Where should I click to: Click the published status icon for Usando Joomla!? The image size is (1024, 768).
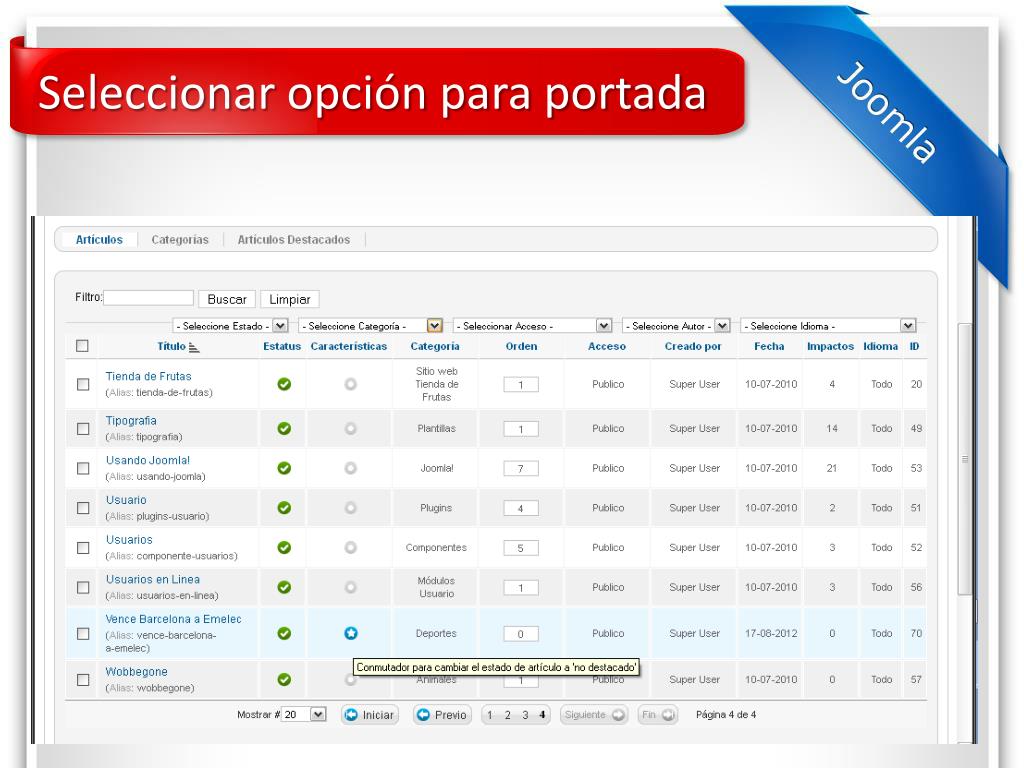(284, 468)
